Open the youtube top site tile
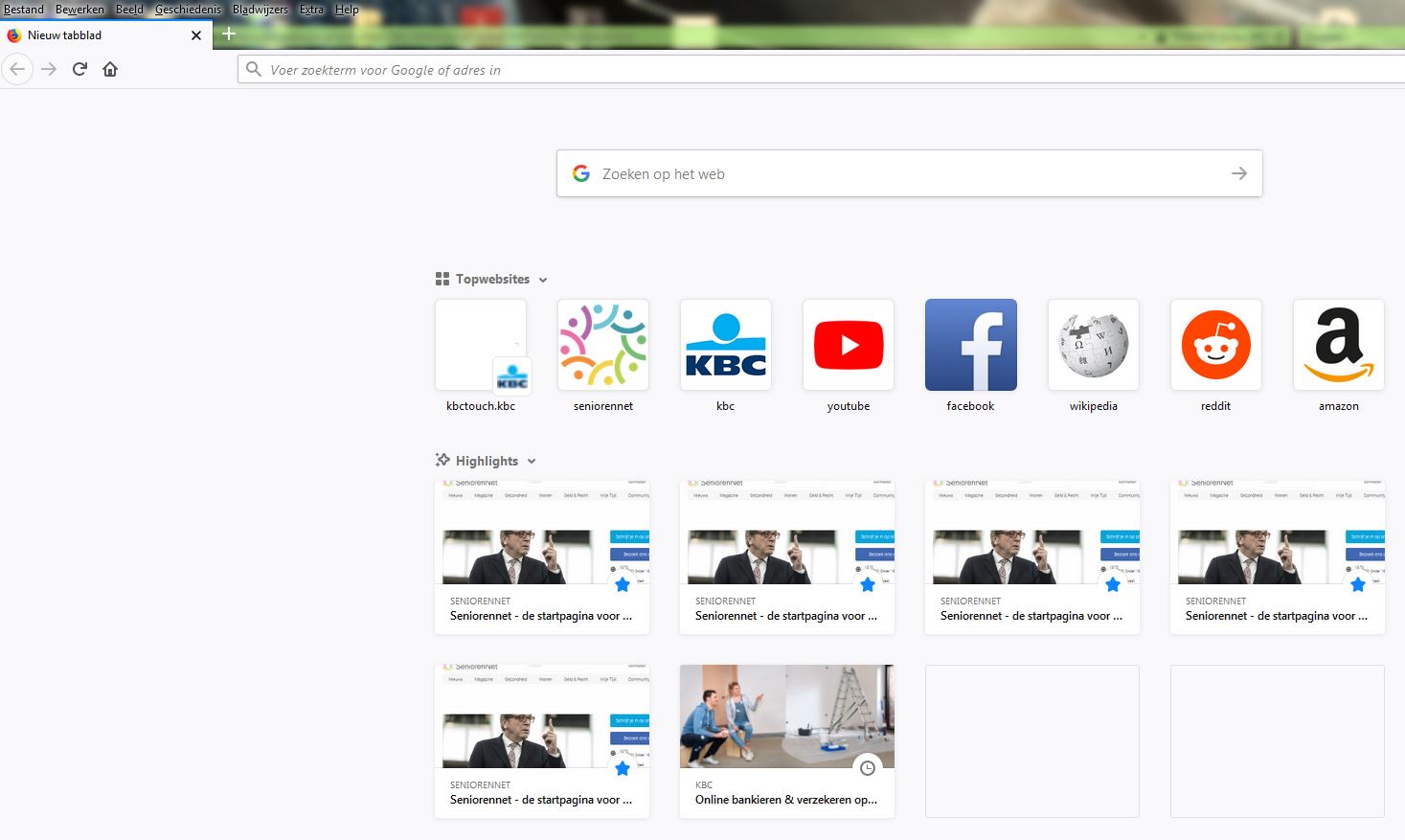Viewport: 1405px width, 840px height. (x=849, y=345)
